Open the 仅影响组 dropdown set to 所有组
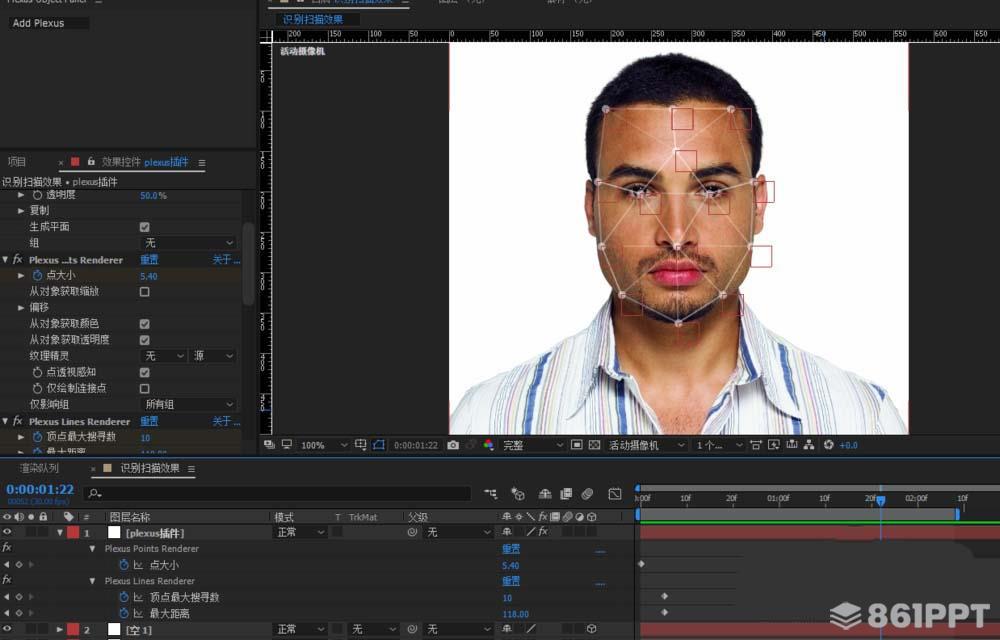 (x=188, y=404)
